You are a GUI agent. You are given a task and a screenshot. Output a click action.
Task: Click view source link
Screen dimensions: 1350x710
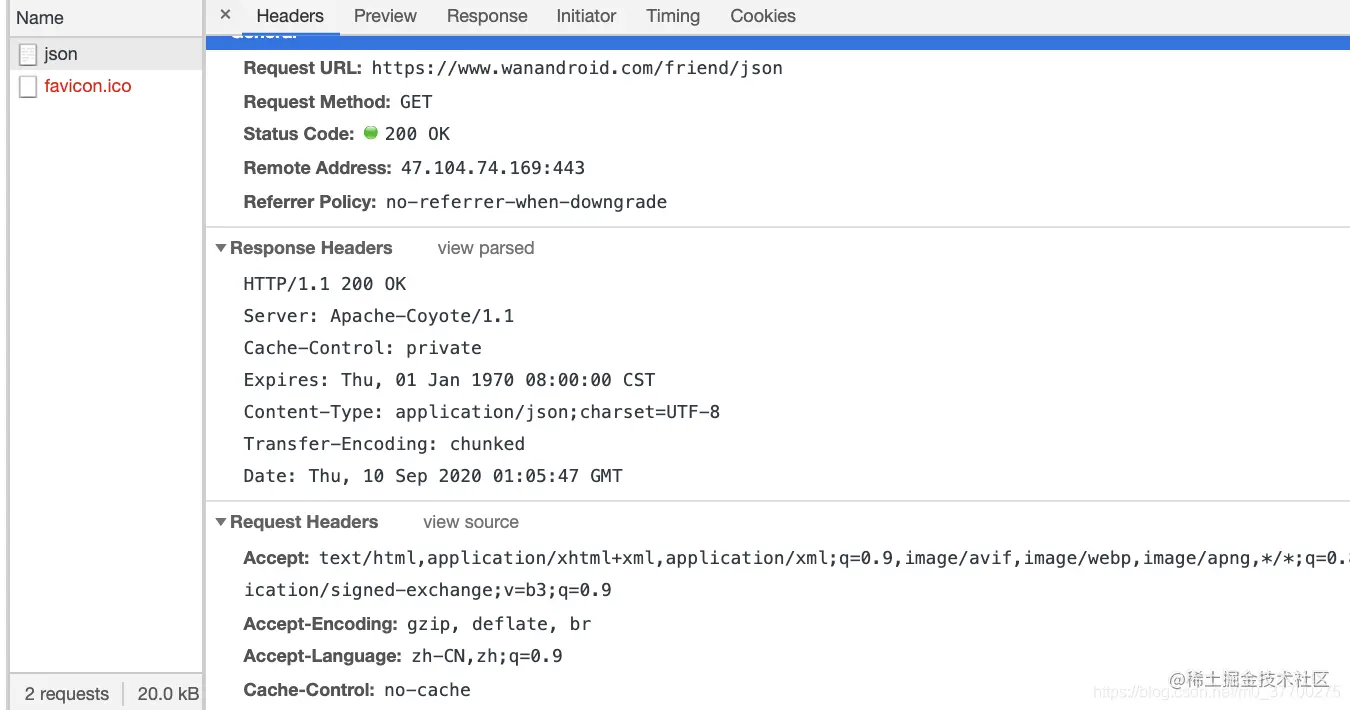tap(471, 522)
